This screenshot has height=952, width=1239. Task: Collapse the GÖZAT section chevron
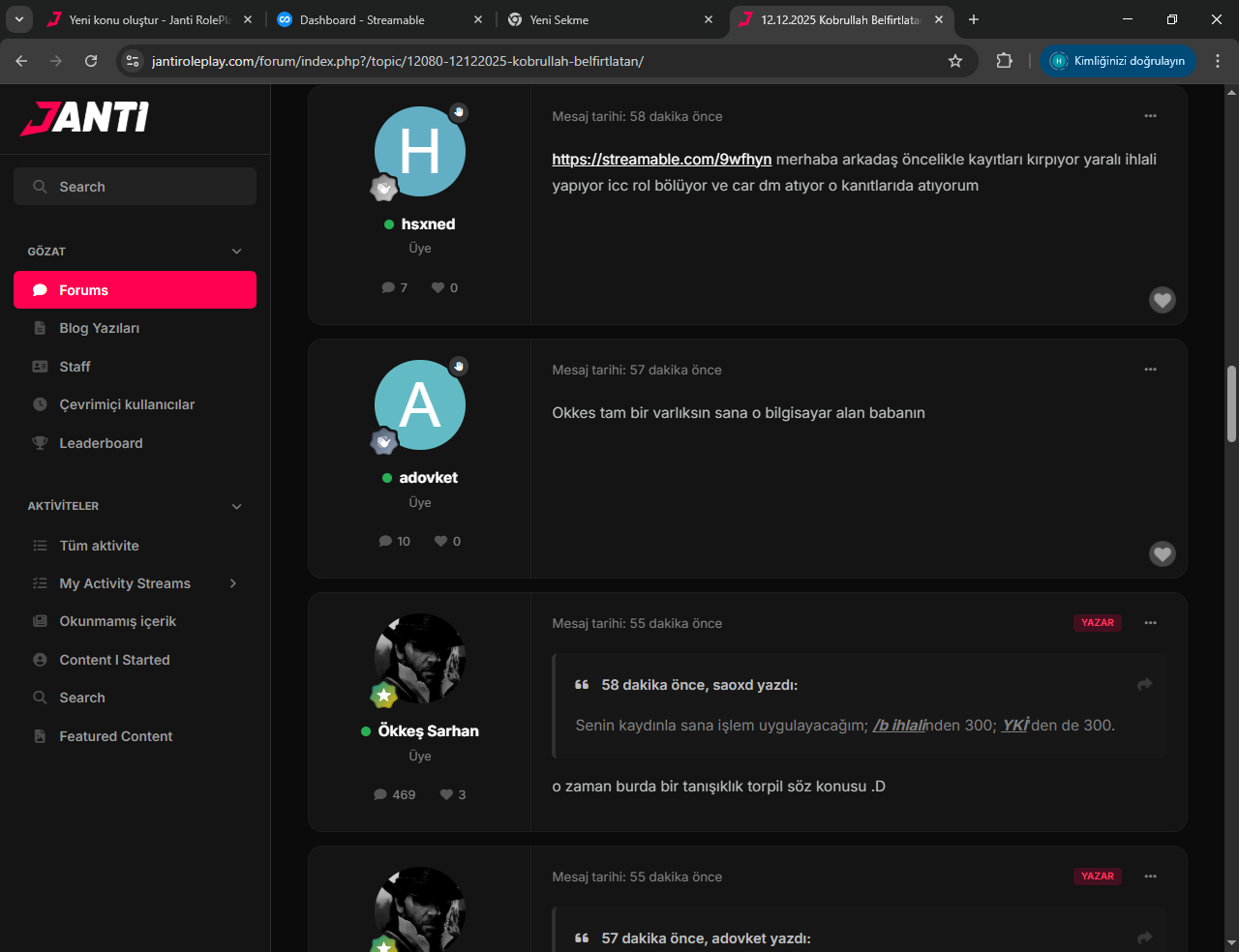pos(237,252)
